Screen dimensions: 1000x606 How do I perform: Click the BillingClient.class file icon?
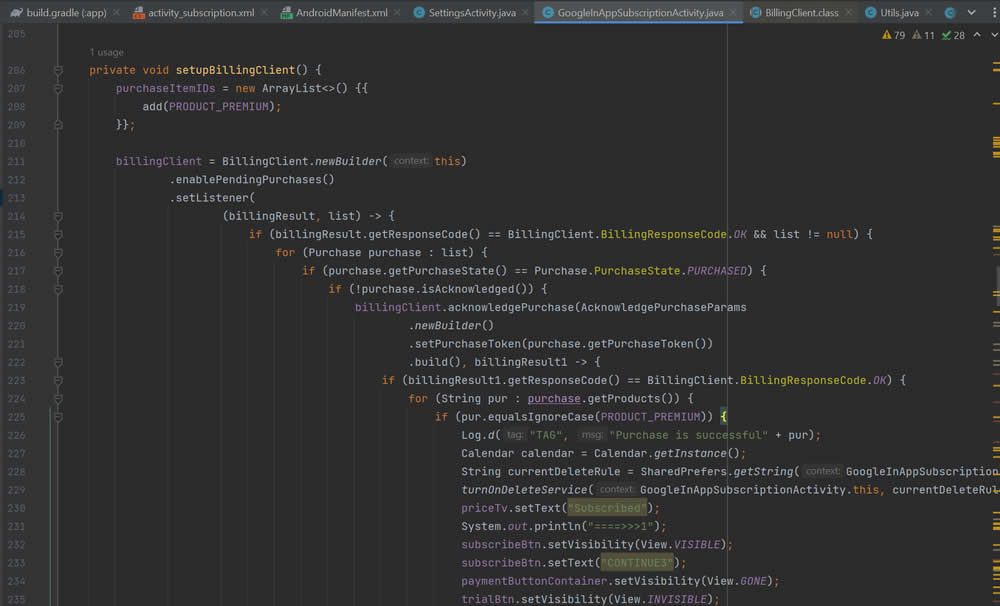755,13
